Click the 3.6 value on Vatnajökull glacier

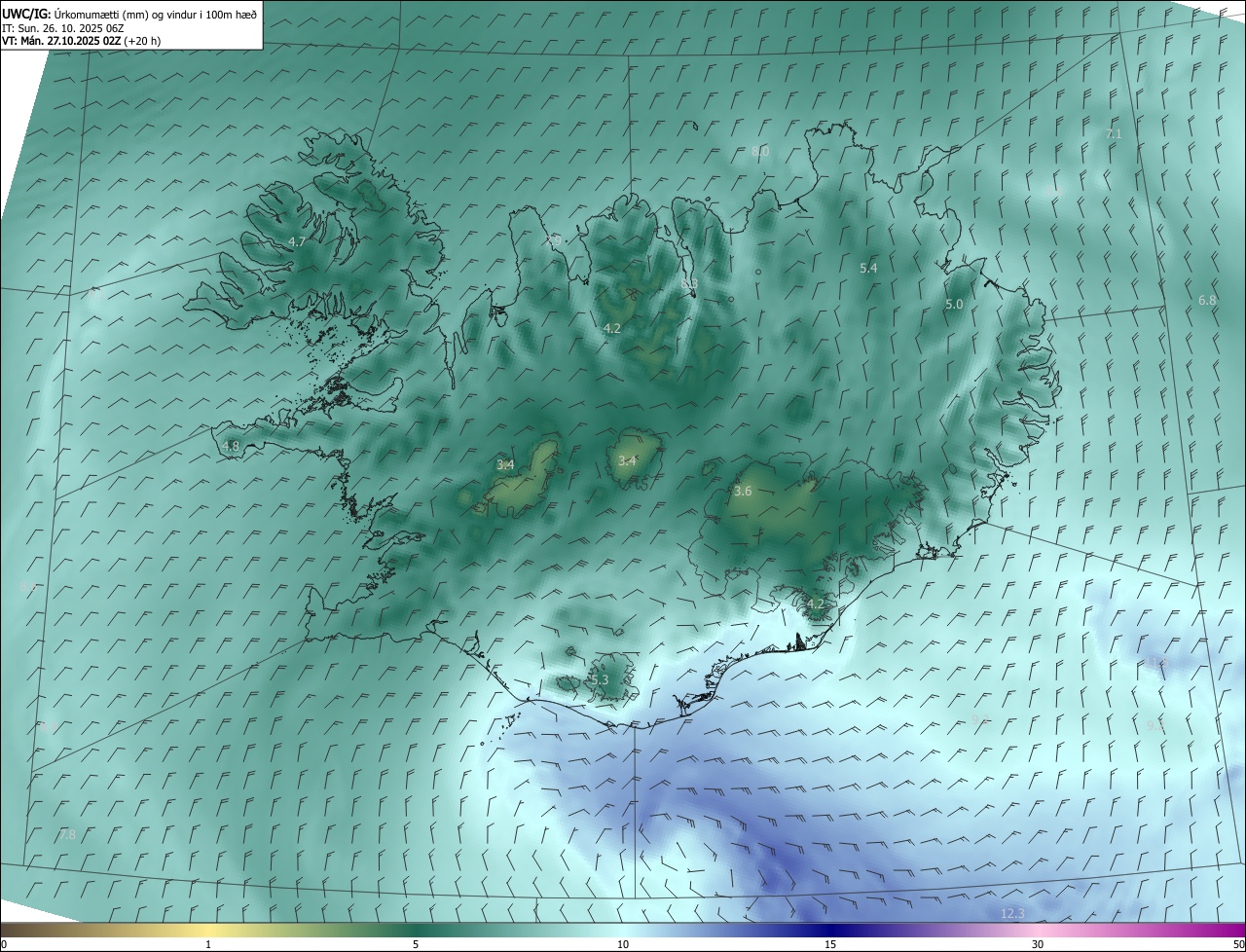743,492
